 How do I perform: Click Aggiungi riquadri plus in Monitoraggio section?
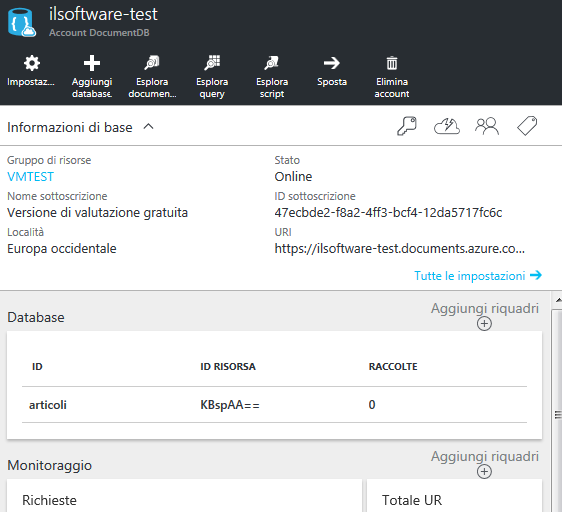click(484, 471)
